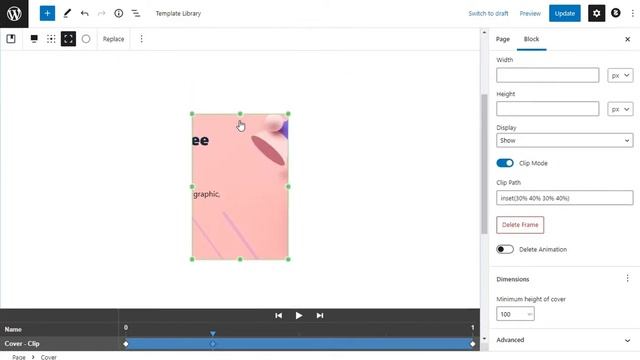Click Delete Frame button

point(520,225)
